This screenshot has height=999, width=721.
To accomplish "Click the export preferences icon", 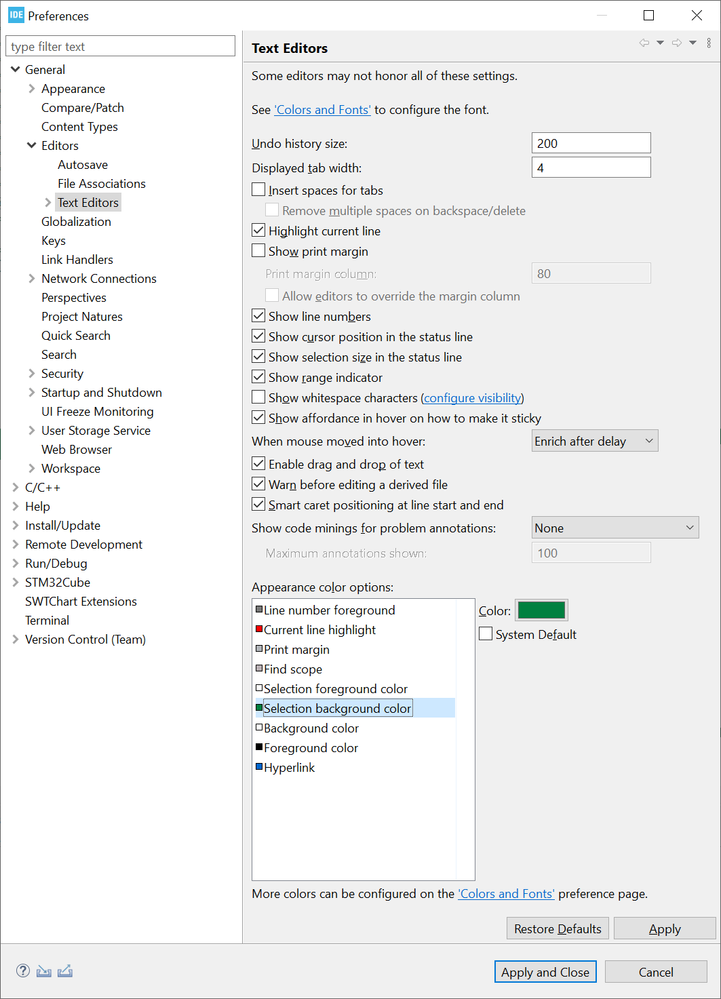I will click(x=65, y=971).
